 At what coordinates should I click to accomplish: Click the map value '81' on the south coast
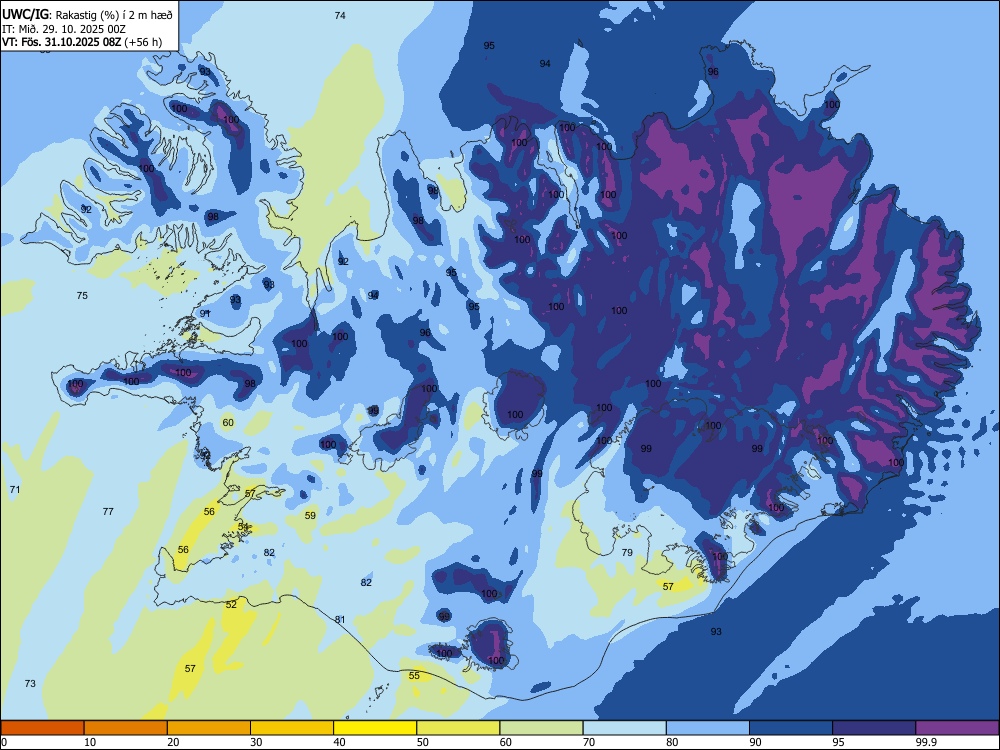pyautogui.click(x=340, y=619)
